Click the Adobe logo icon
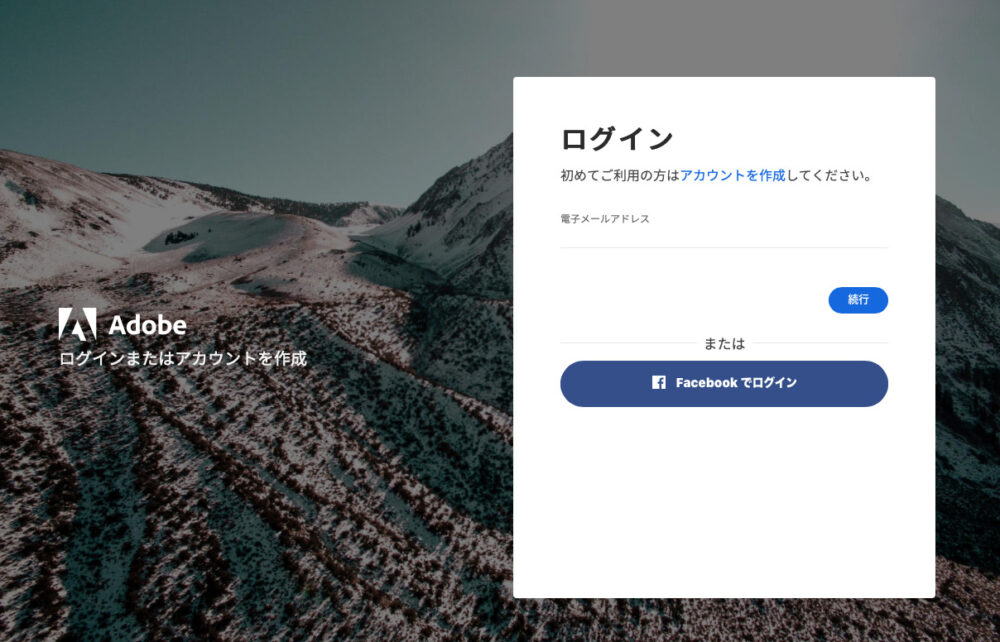Image resolution: width=1000 pixels, height=642 pixels. click(x=77, y=324)
